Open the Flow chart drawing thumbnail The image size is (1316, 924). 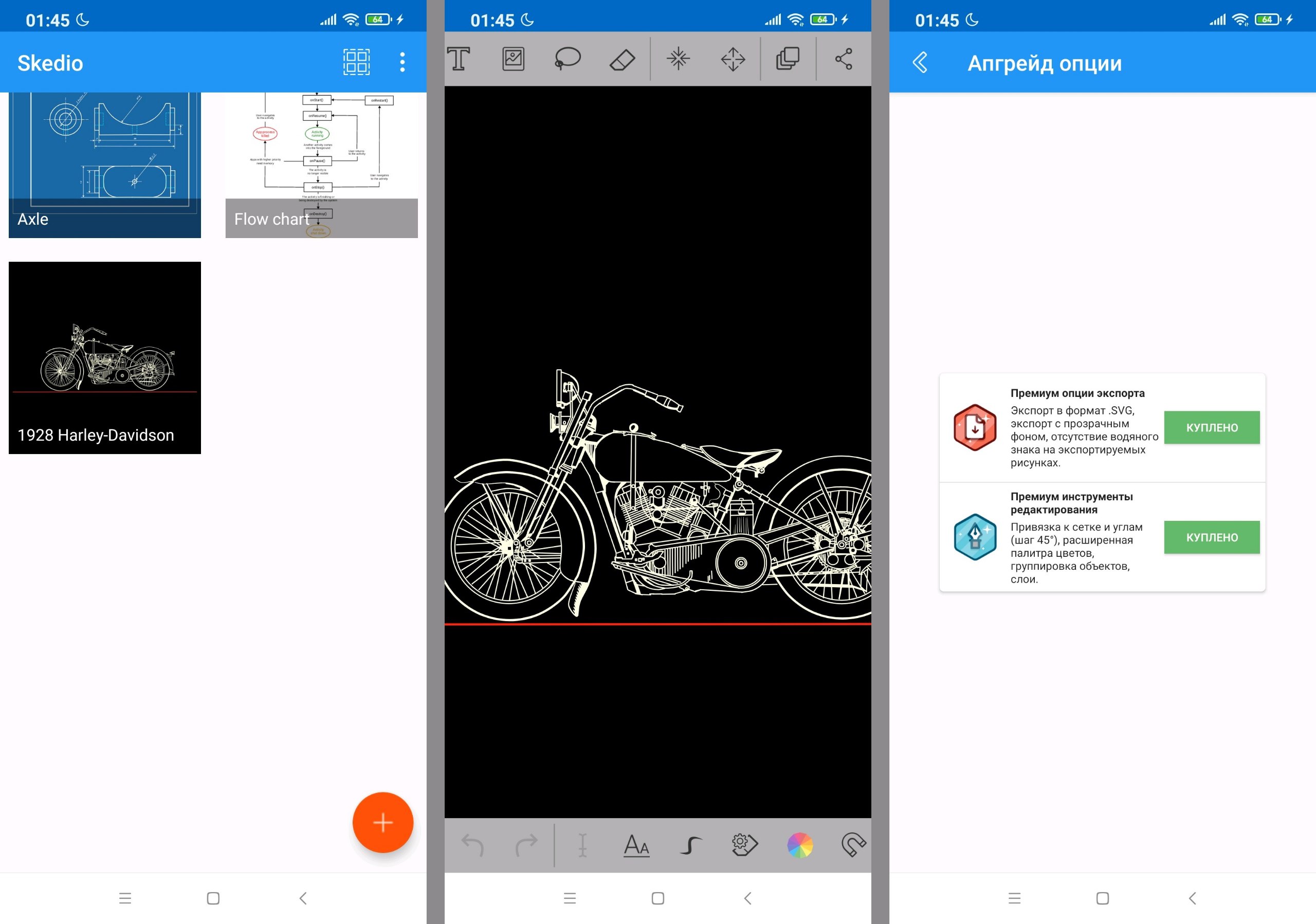pyautogui.click(x=322, y=165)
